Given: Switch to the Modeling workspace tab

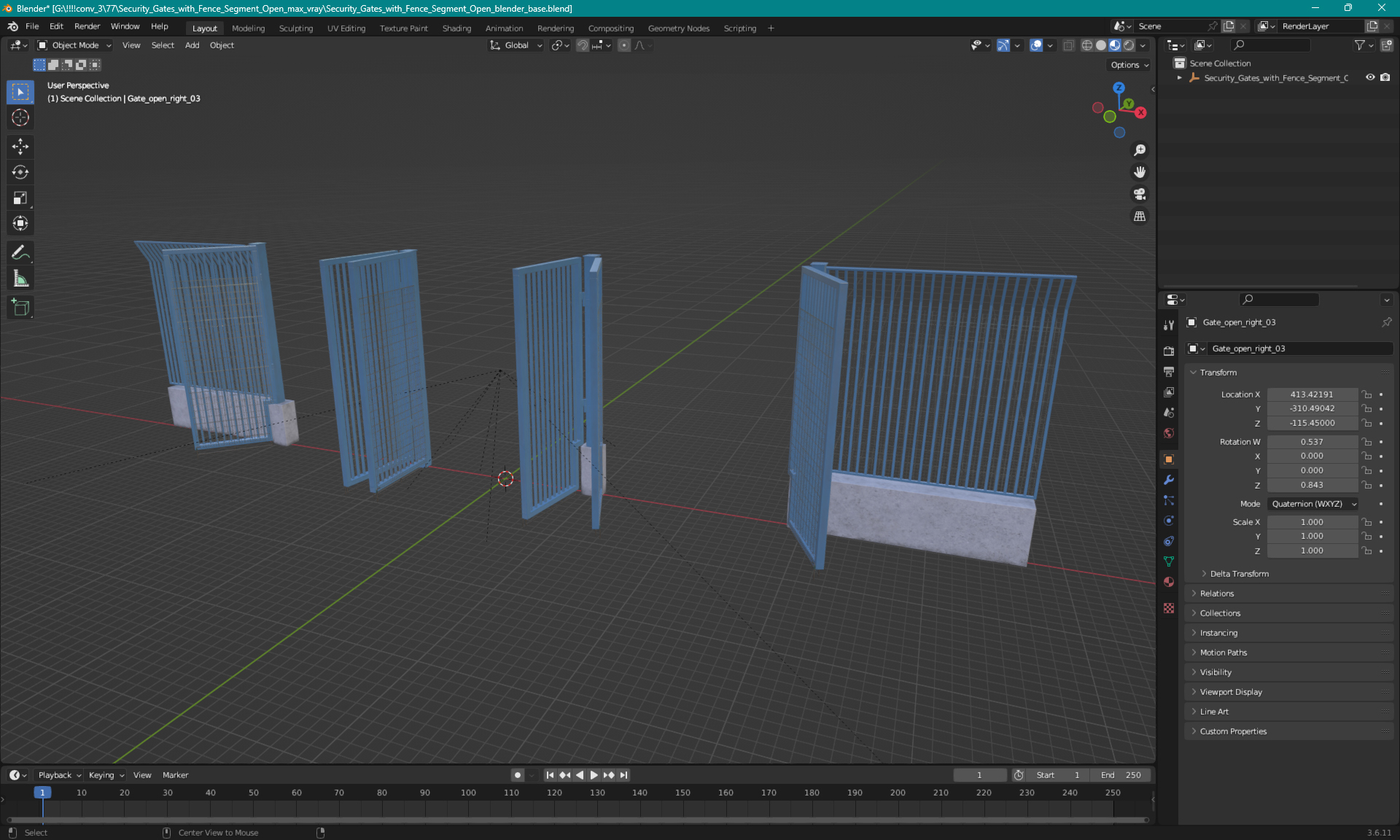Looking at the screenshot, I should [248, 27].
